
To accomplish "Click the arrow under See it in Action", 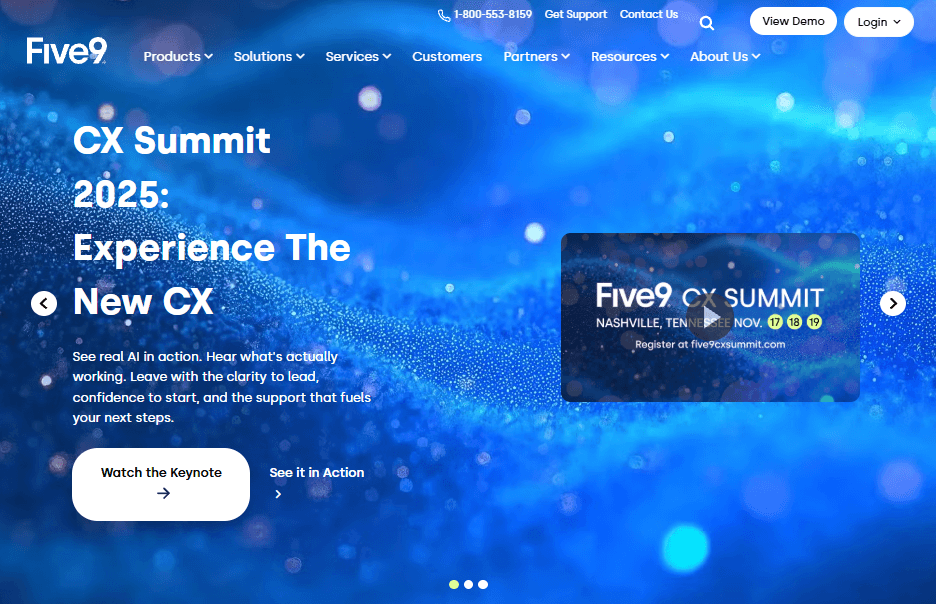I will 278,494.
